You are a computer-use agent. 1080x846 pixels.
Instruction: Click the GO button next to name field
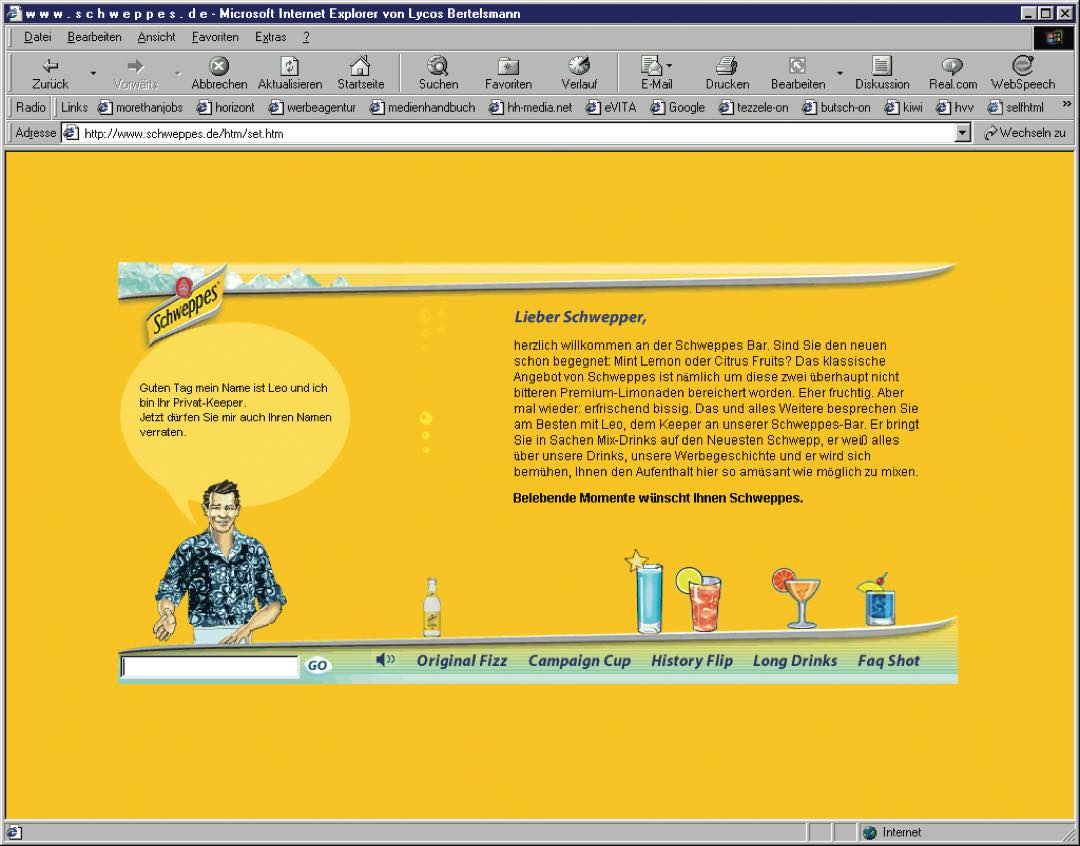(318, 666)
